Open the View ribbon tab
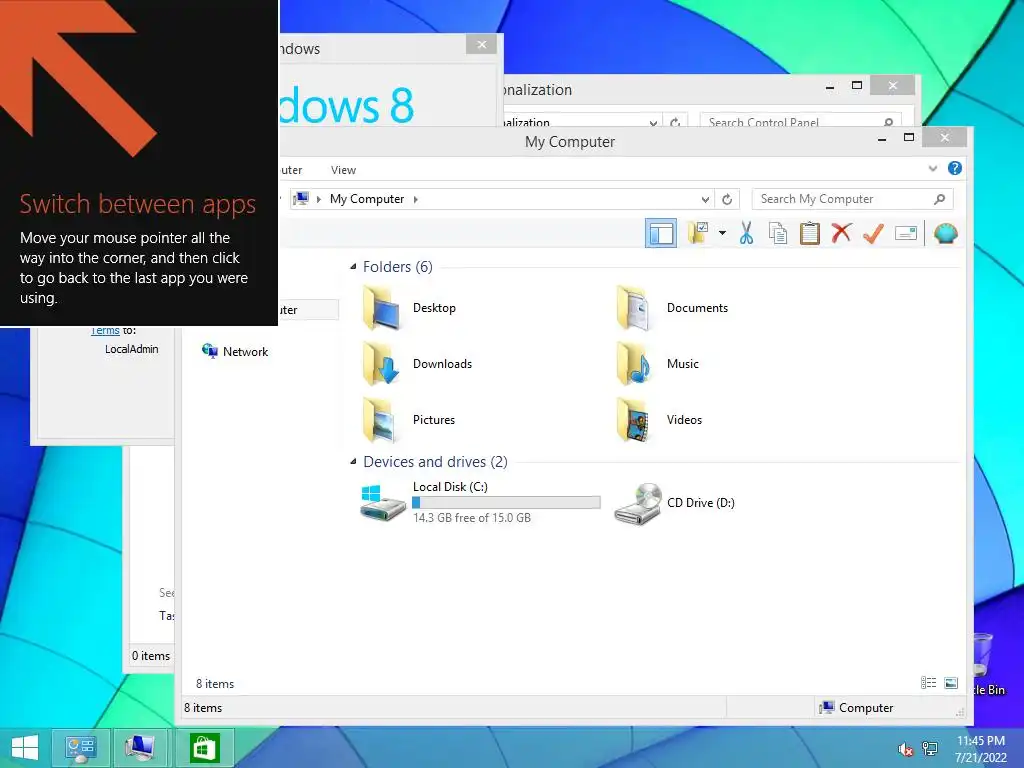This screenshot has width=1024, height=768. click(343, 170)
